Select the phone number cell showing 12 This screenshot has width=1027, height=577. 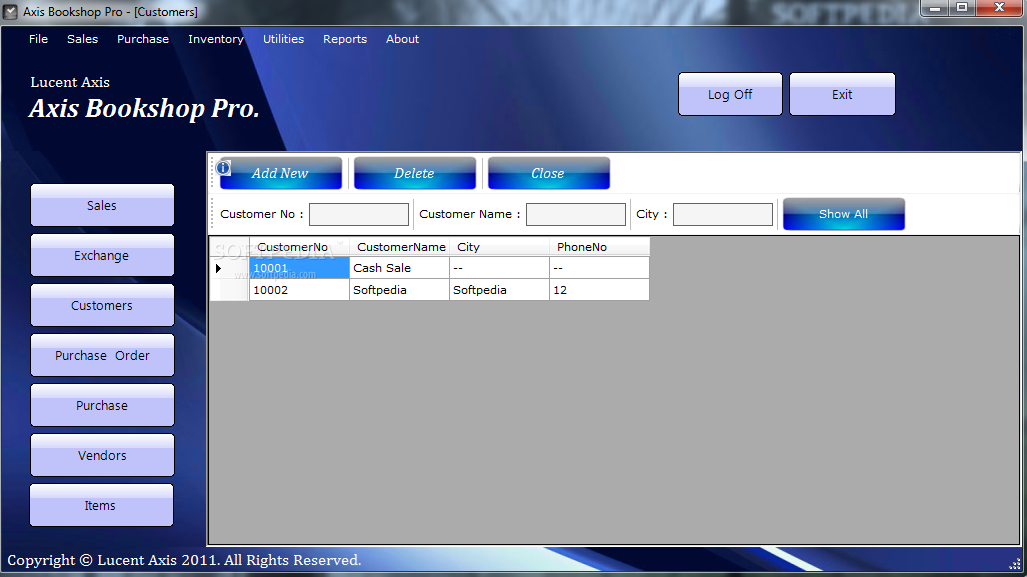point(599,289)
